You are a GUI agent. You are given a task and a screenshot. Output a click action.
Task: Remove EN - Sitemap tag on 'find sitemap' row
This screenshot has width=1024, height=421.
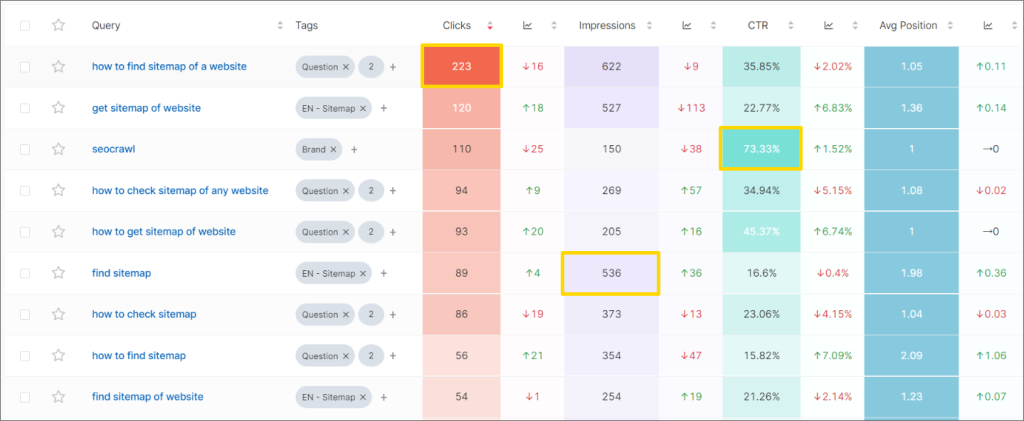[x=362, y=273]
